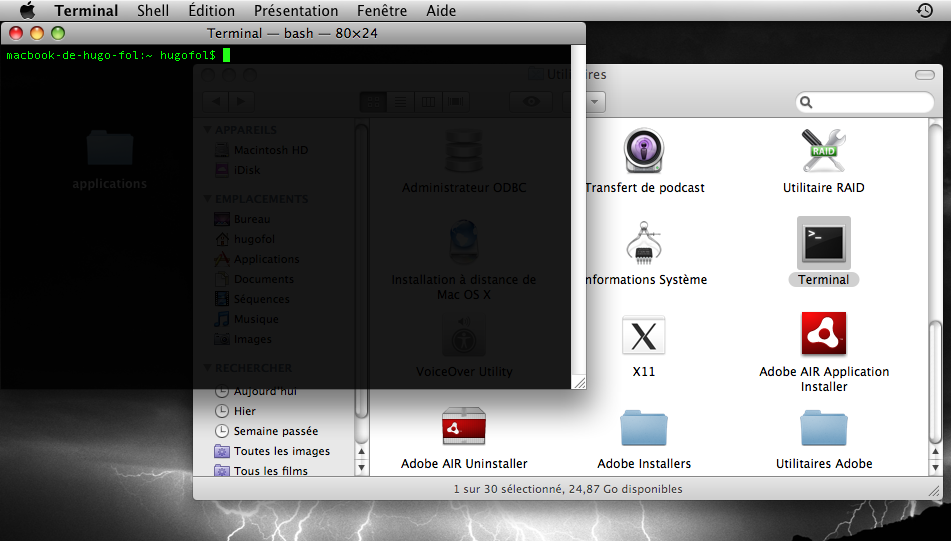Select the Administrateur ODBC icon behind Terminal

464,152
